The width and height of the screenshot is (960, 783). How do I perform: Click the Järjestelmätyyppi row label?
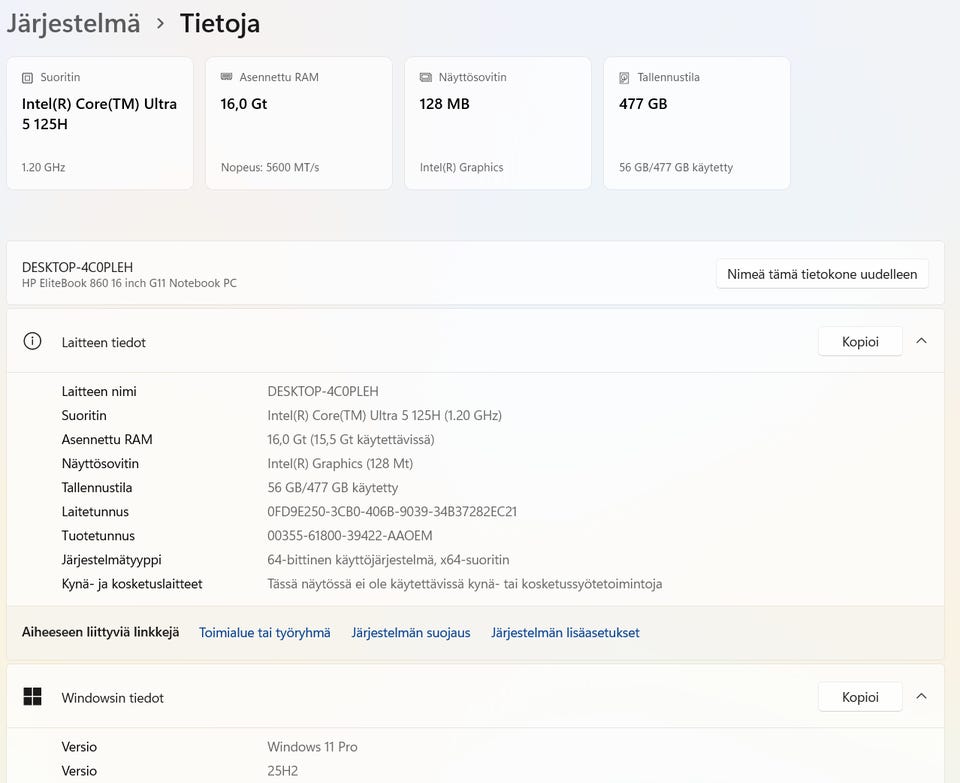pyautogui.click(x=111, y=560)
